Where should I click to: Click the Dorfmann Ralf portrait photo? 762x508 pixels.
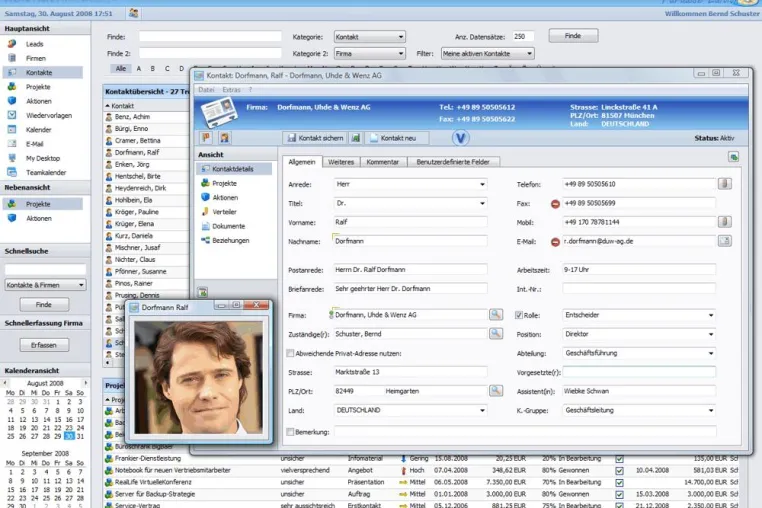click(x=198, y=377)
